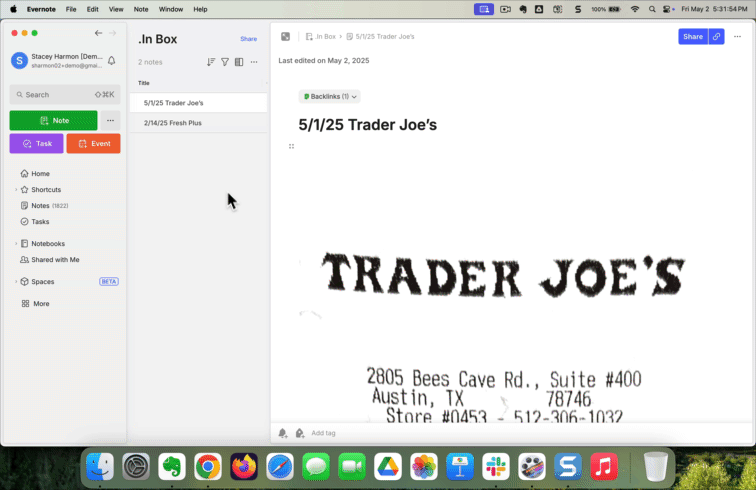This screenshot has width=756, height=490.
Task: Open Slack in the Dock
Action: click(496, 466)
